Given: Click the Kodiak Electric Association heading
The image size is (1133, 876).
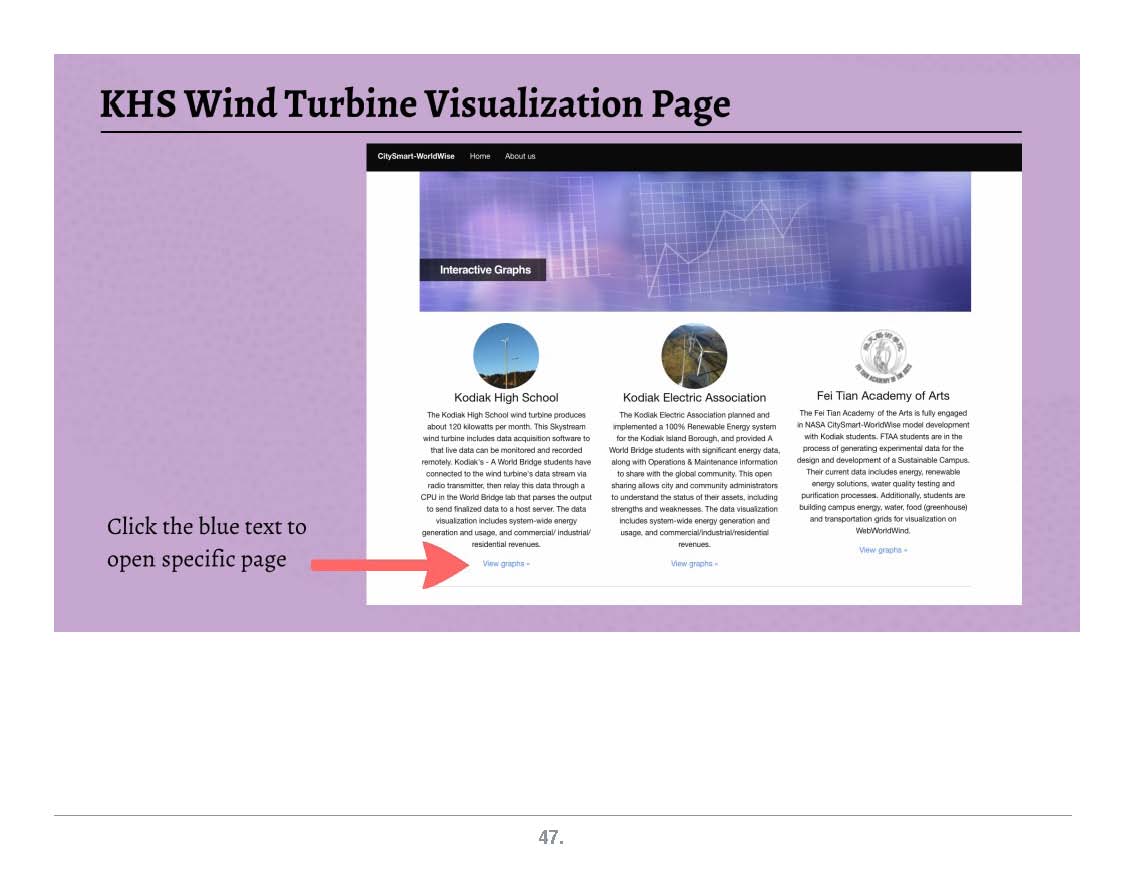Looking at the screenshot, I should click(x=694, y=398).
